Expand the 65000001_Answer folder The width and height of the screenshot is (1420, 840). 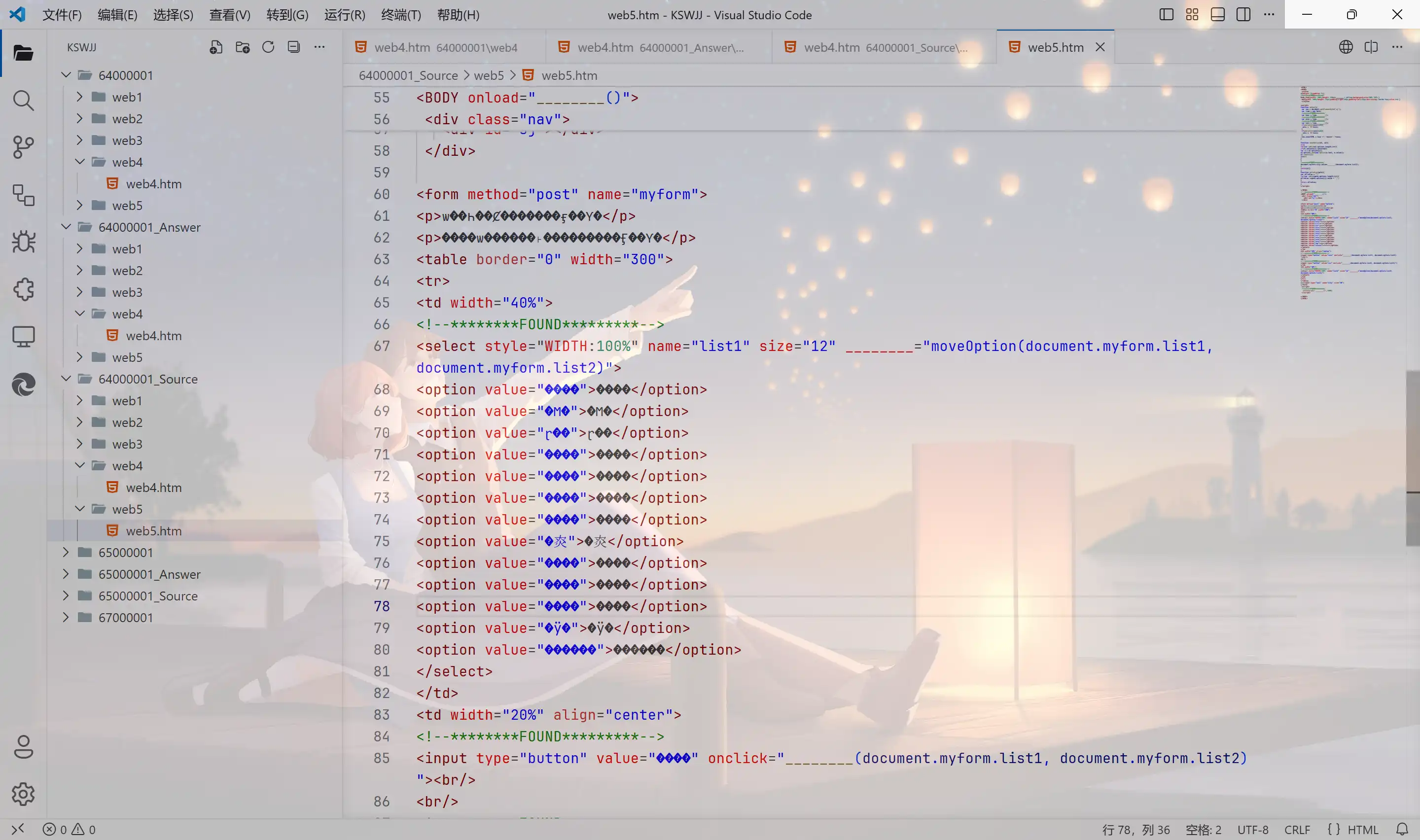click(x=149, y=574)
